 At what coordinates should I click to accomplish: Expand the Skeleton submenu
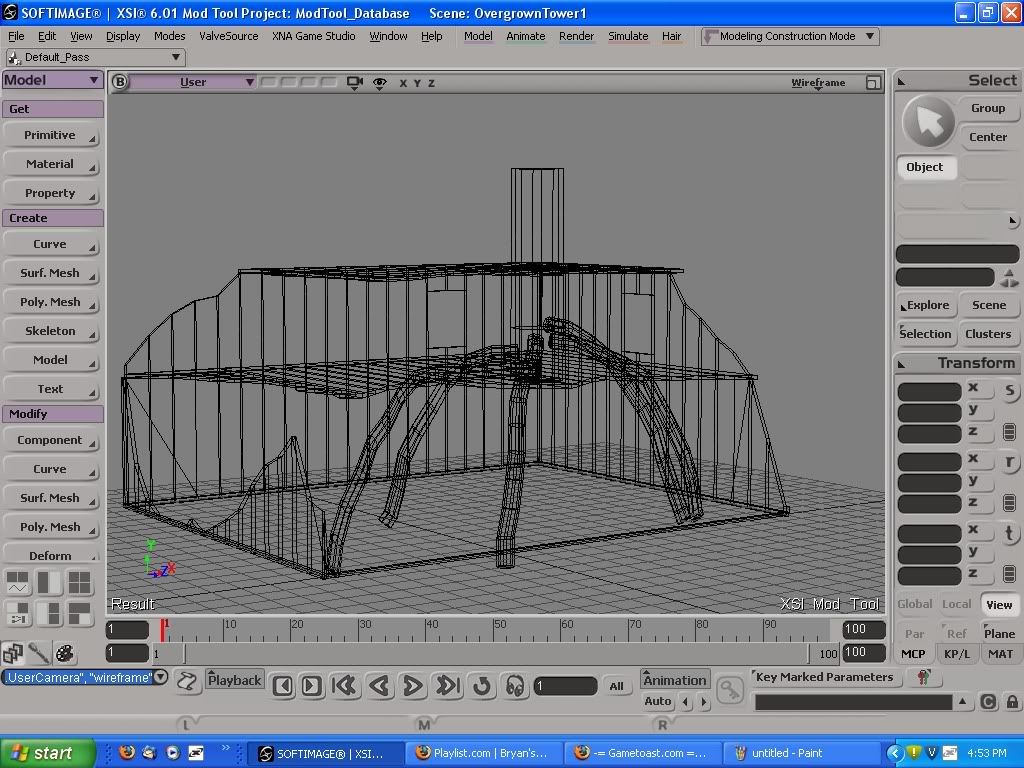point(52,331)
